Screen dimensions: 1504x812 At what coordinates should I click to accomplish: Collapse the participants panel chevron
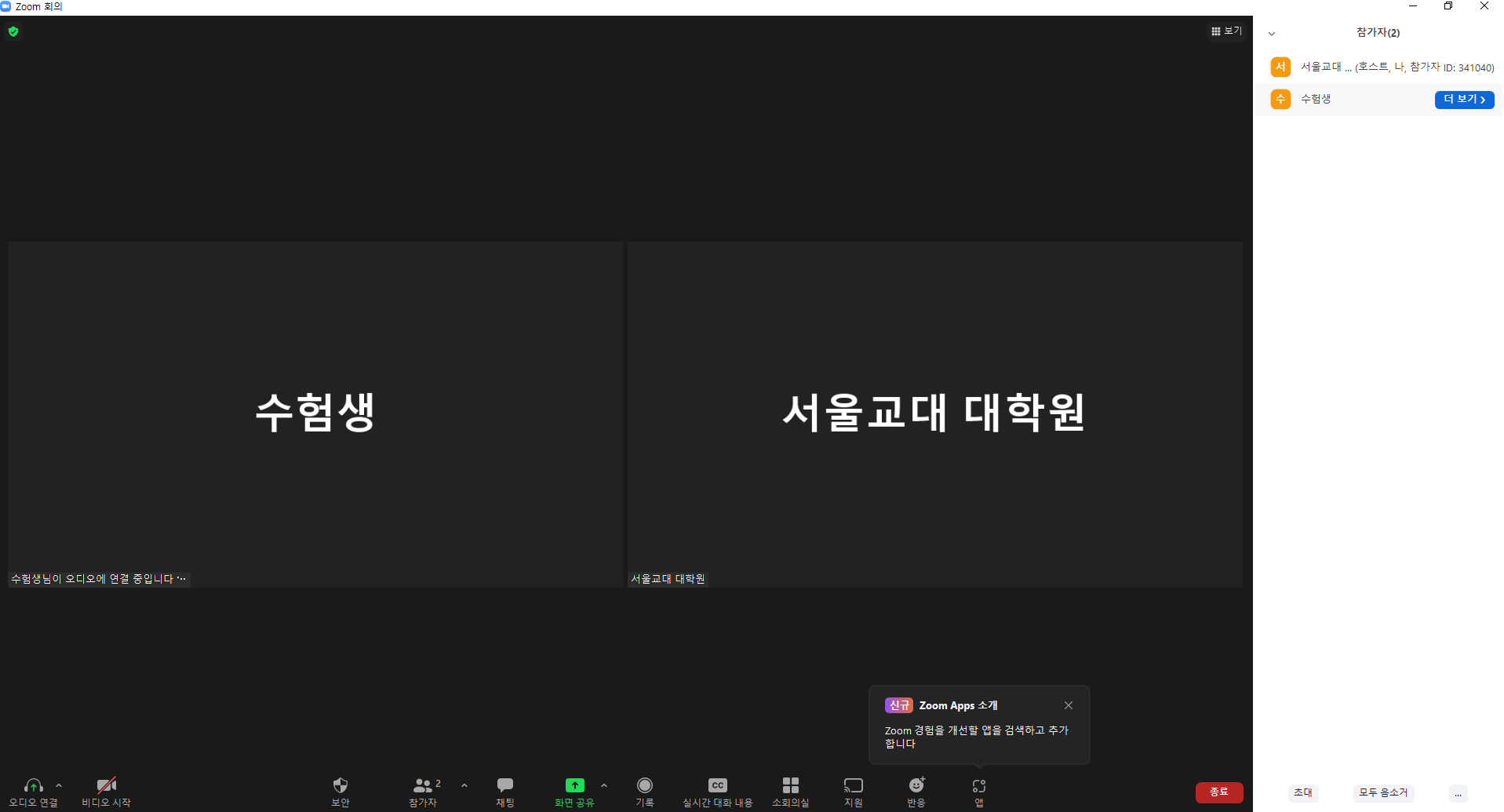pyautogui.click(x=1271, y=33)
